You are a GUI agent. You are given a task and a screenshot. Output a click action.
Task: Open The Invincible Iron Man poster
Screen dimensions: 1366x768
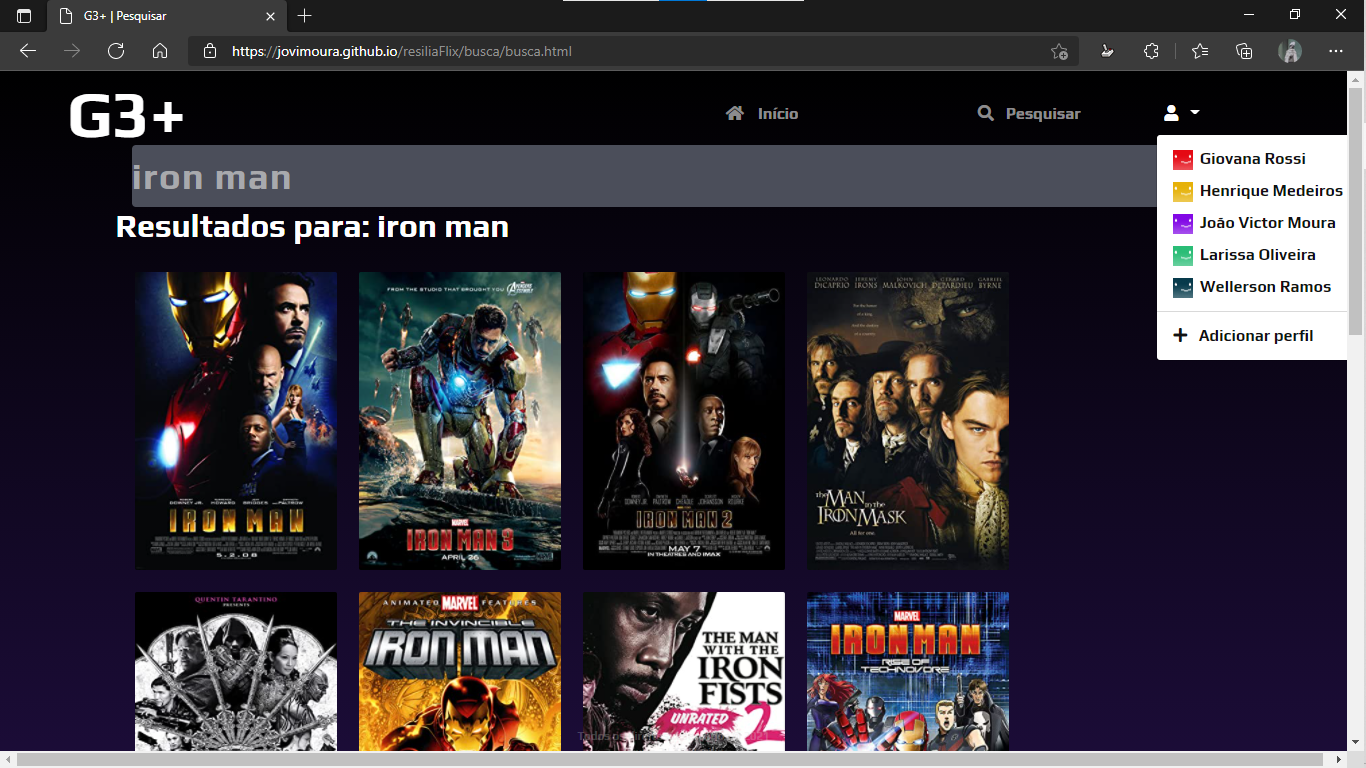coord(460,671)
